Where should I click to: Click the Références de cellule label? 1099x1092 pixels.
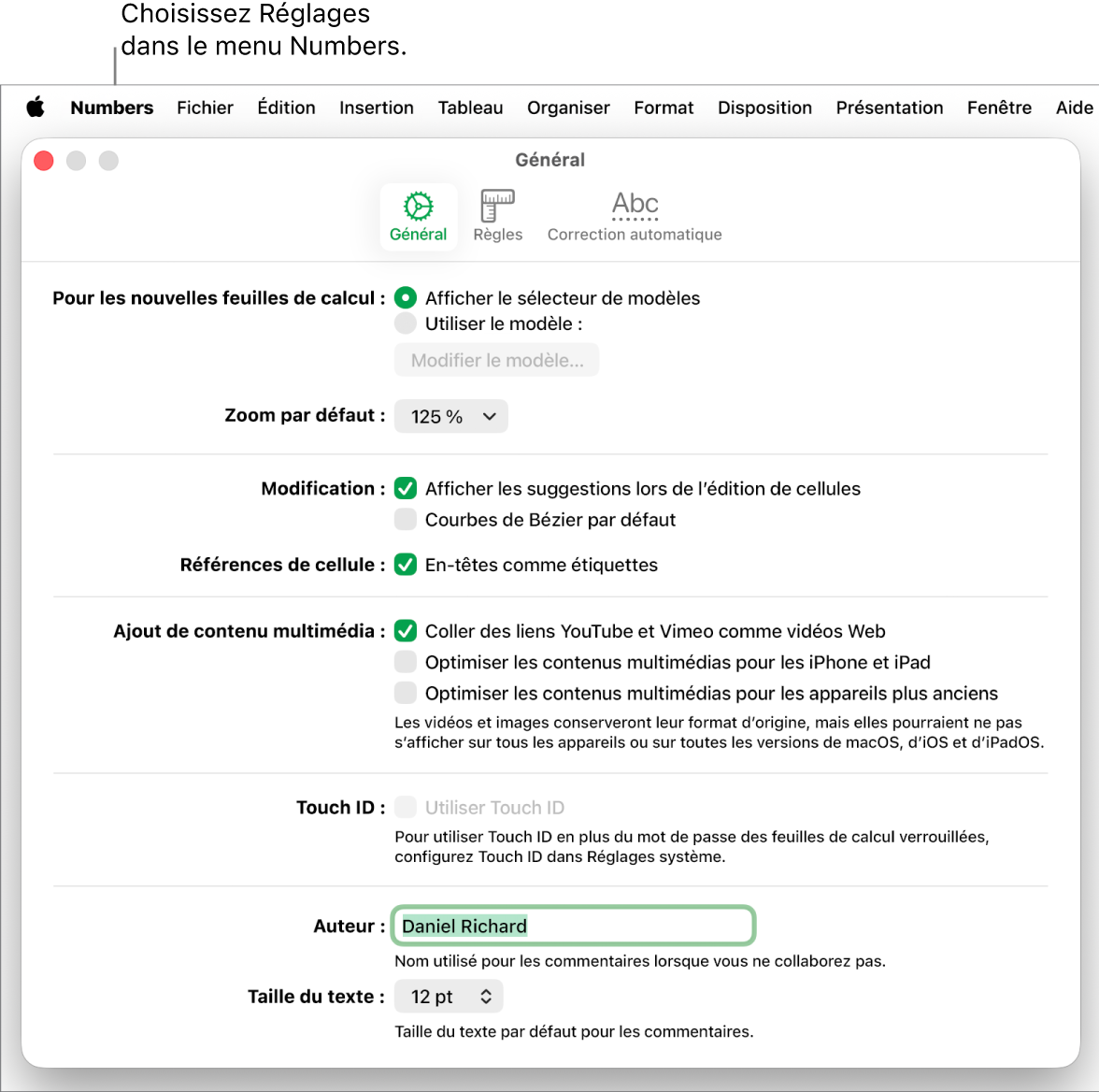click(282, 565)
